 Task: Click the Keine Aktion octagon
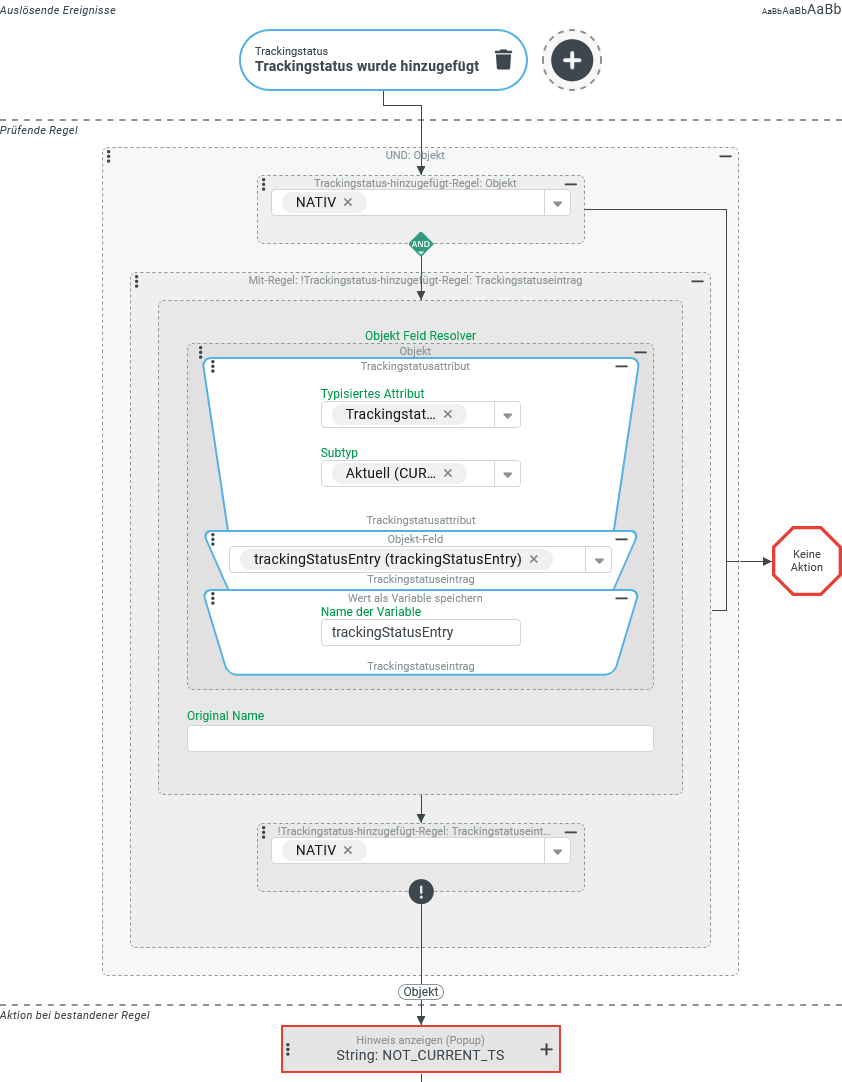[807, 561]
